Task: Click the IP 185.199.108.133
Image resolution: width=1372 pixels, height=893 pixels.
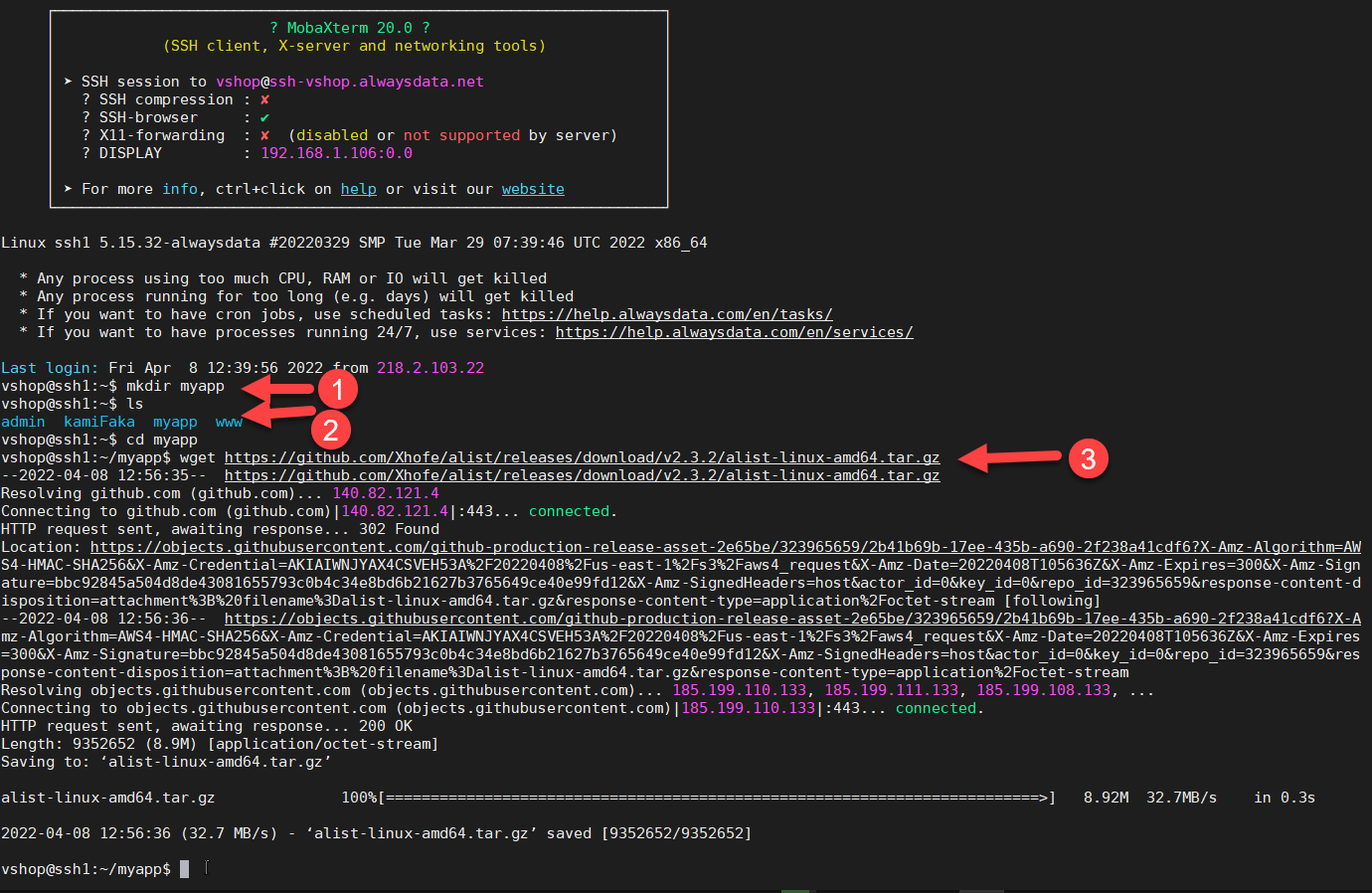Action: click(x=1044, y=690)
